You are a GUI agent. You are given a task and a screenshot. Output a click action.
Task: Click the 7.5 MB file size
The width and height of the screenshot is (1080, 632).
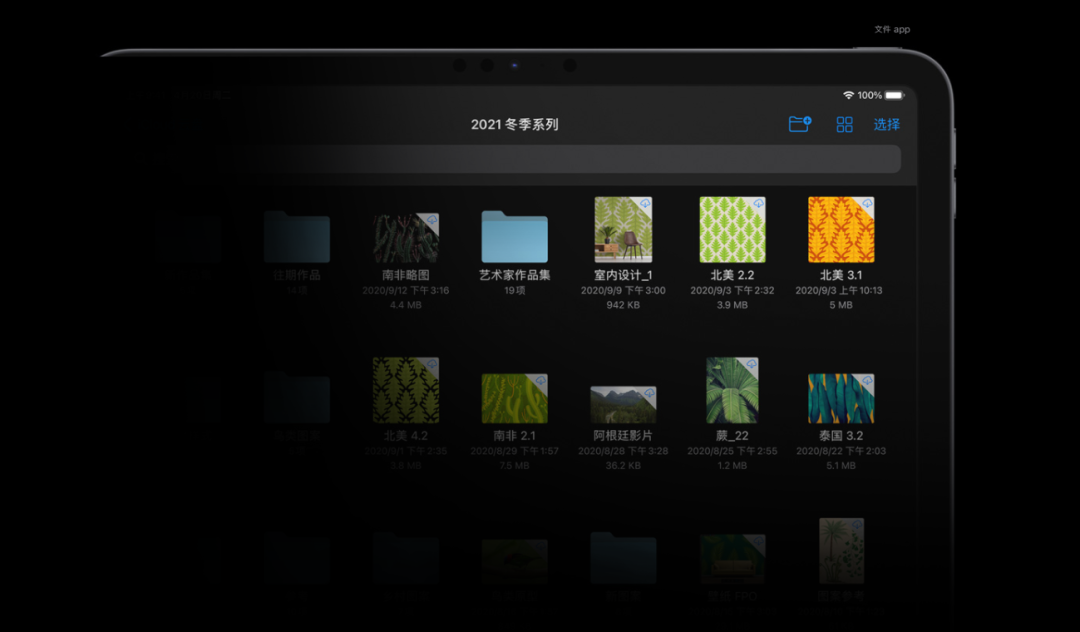tap(515, 465)
